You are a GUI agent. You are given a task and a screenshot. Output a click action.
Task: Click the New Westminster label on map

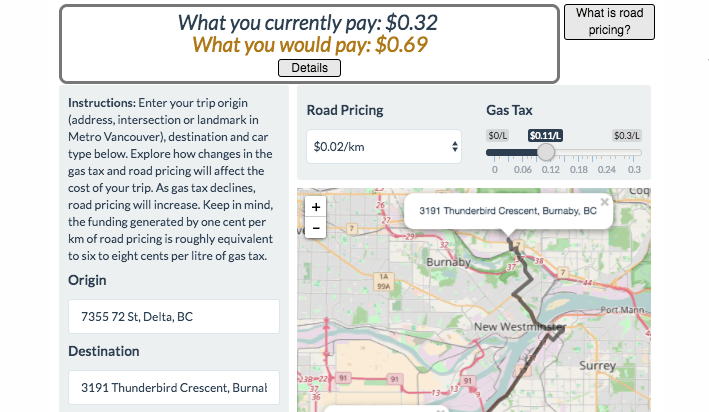pos(520,327)
